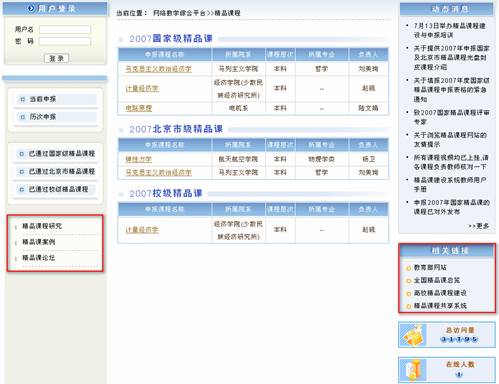Click the 杨卫 cell
Image resolution: width=499 pixels, height=384 pixels.
click(x=368, y=159)
